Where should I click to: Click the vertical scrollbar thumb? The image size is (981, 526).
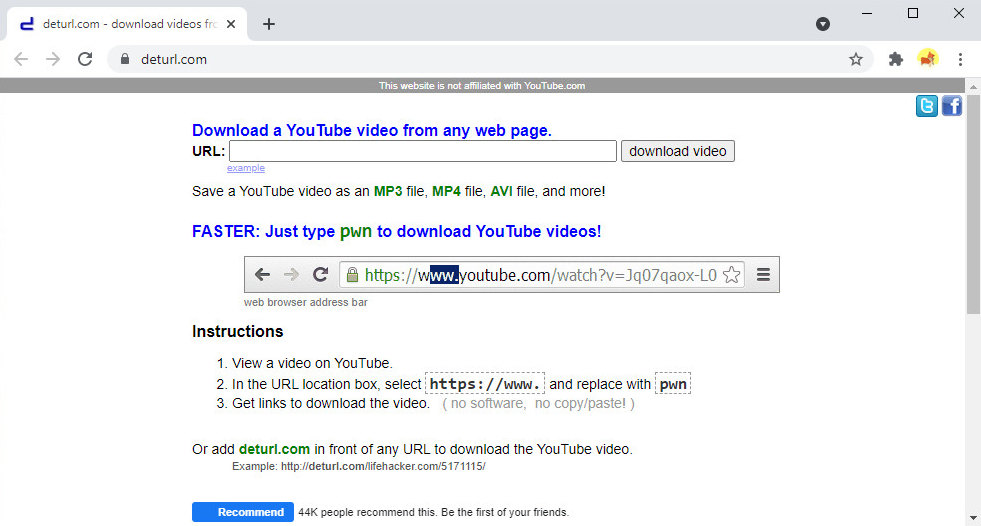[973, 205]
